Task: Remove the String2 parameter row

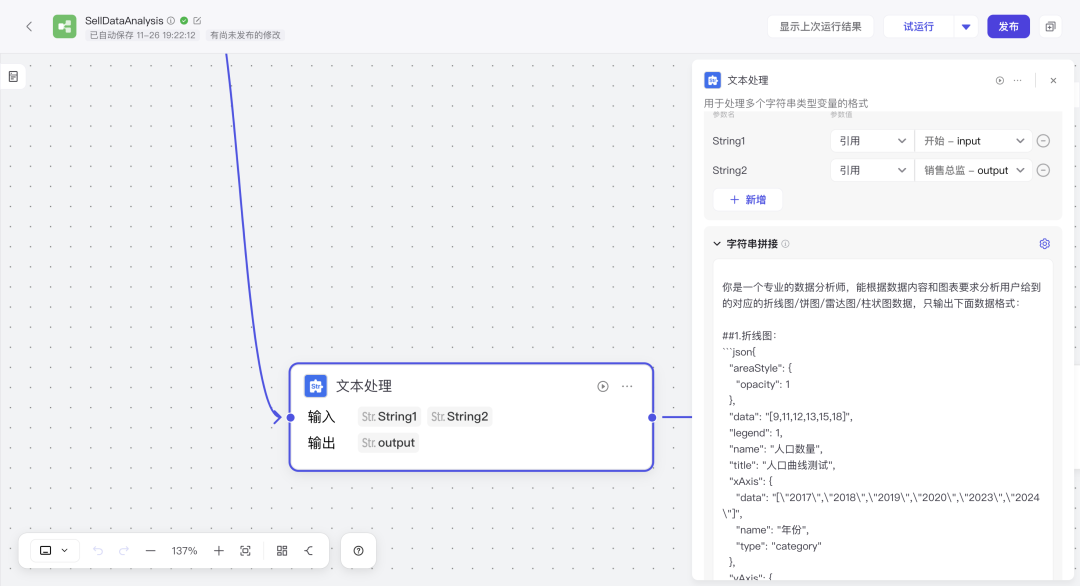Action: 1043,170
